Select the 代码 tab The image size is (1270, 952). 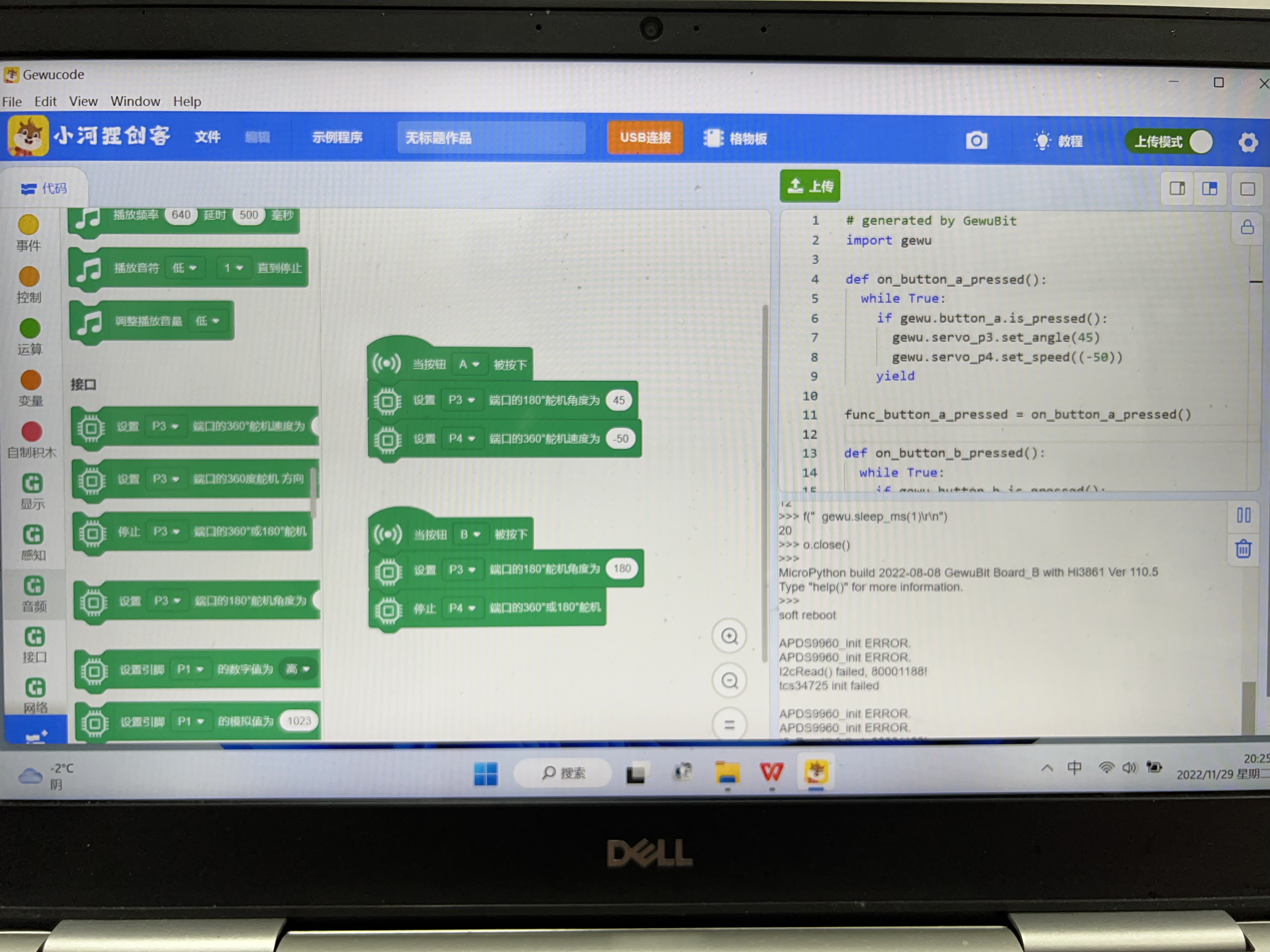point(44,188)
